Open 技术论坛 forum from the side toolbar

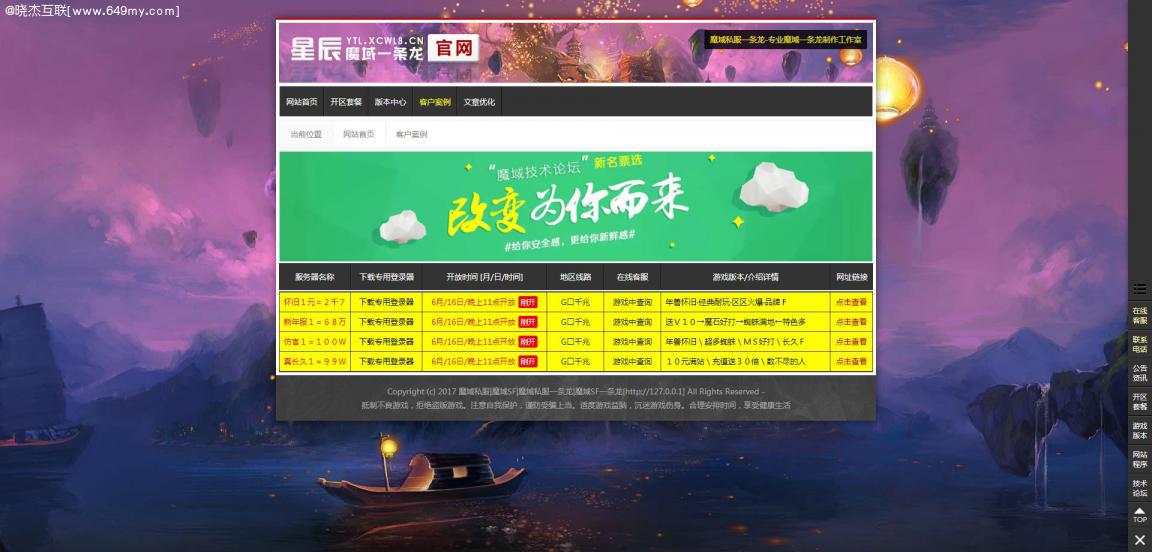point(1139,488)
